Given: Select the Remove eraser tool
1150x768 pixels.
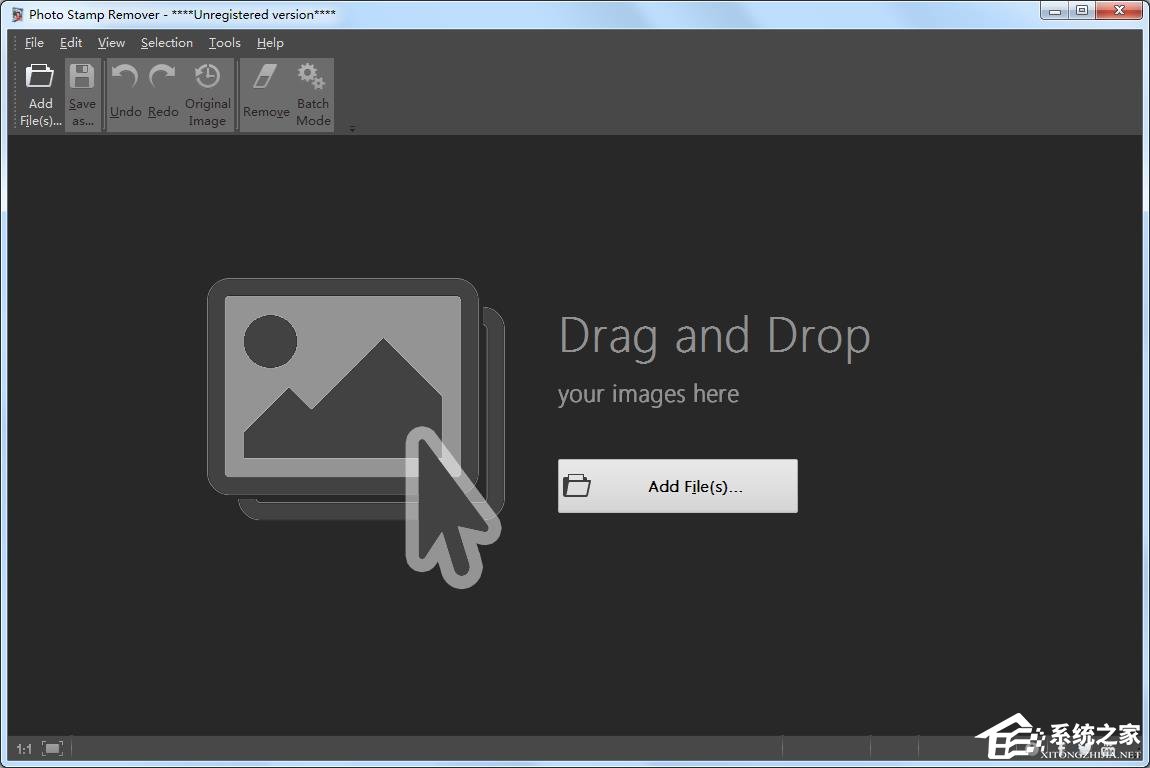Looking at the screenshot, I should coord(266,78).
